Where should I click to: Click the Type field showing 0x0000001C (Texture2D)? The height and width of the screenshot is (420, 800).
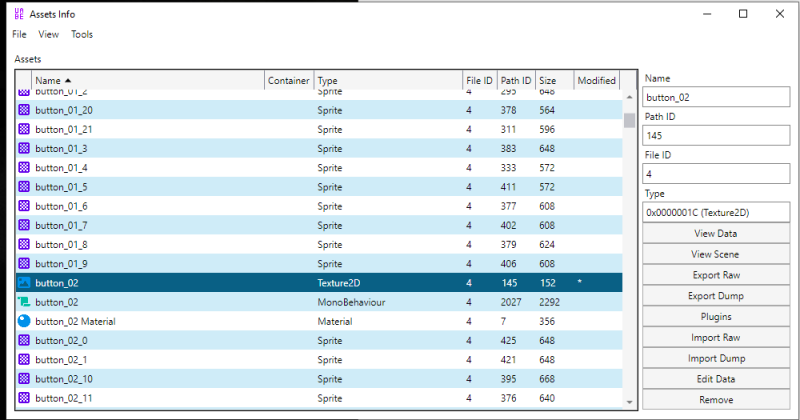coord(716,212)
